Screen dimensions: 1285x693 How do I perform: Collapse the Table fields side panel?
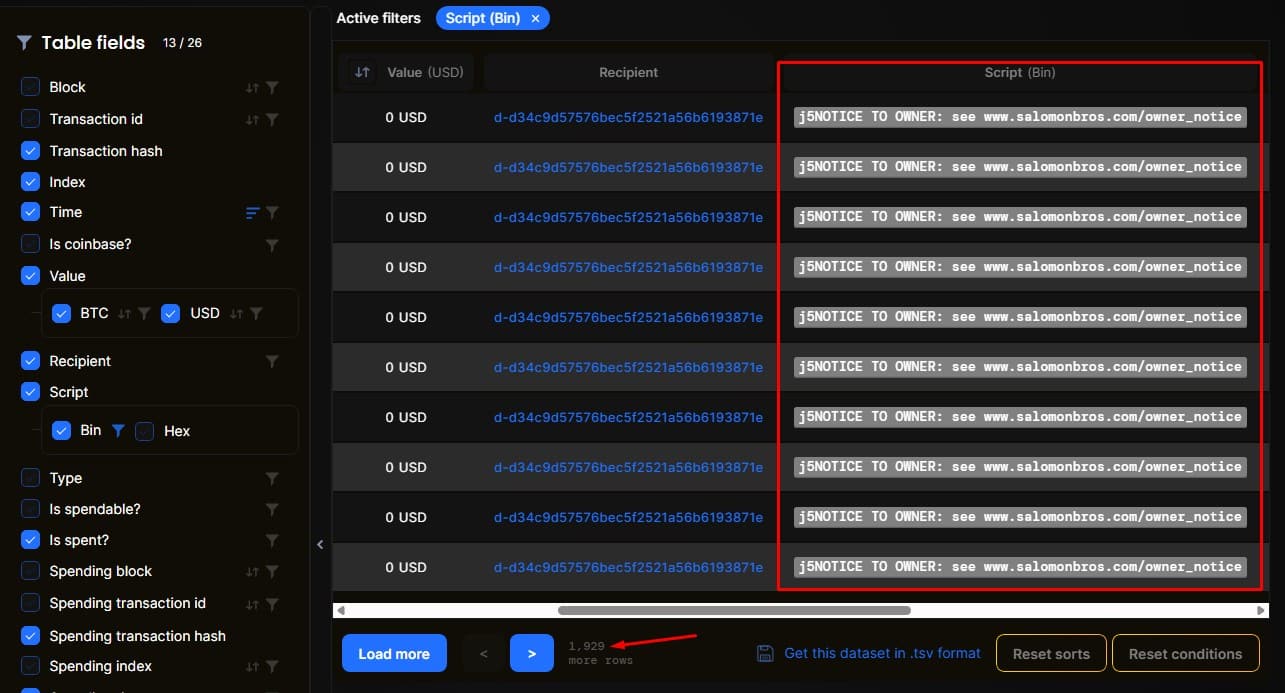click(x=320, y=545)
